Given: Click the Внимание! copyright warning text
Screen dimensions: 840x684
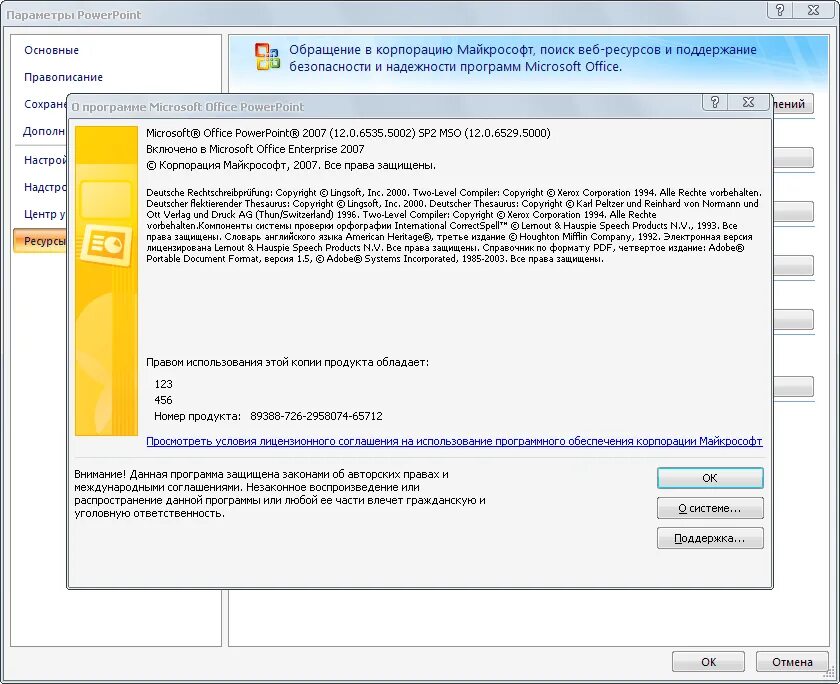Looking at the screenshot, I should (280, 493).
